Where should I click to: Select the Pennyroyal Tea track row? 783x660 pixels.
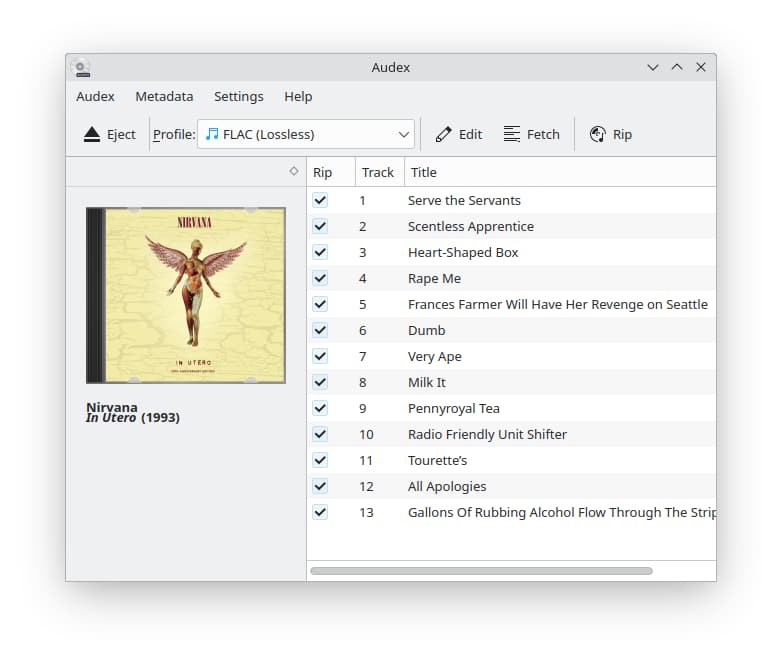click(x=454, y=408)
